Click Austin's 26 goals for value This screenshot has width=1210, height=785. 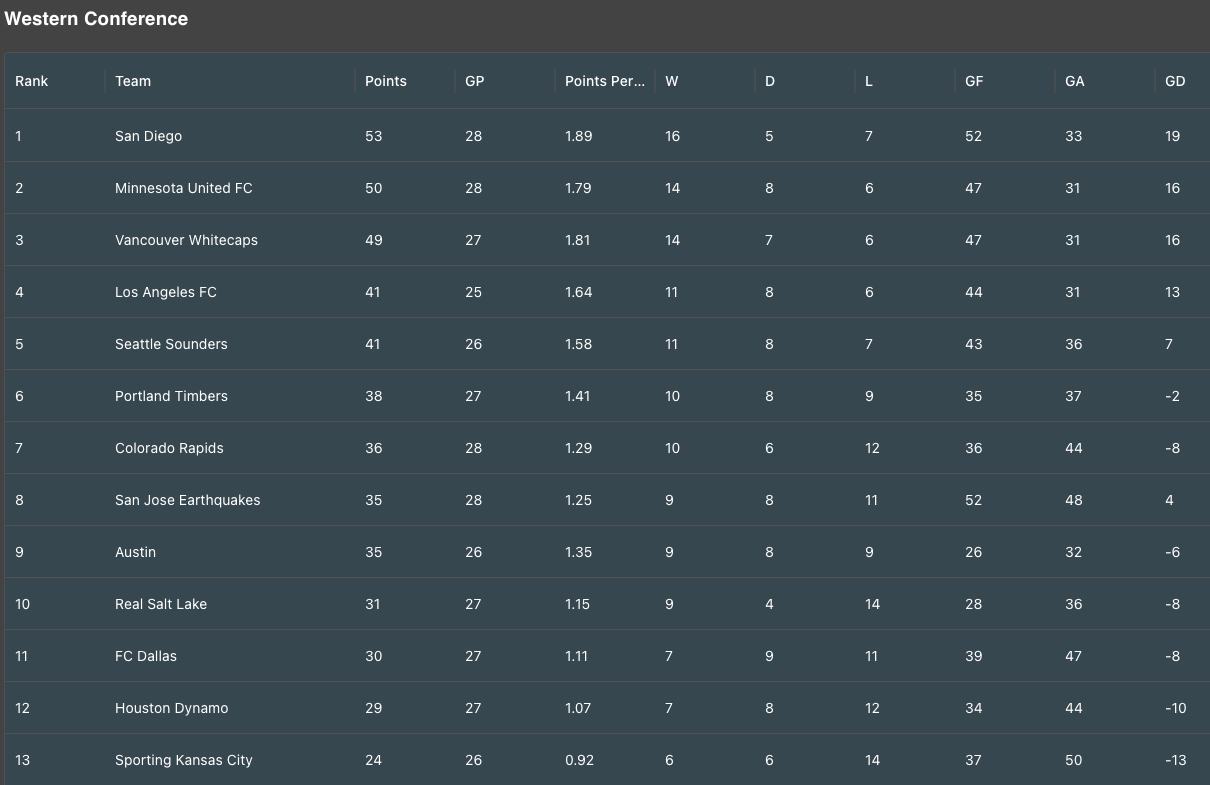pyautogui.click(x=974, y=552)
